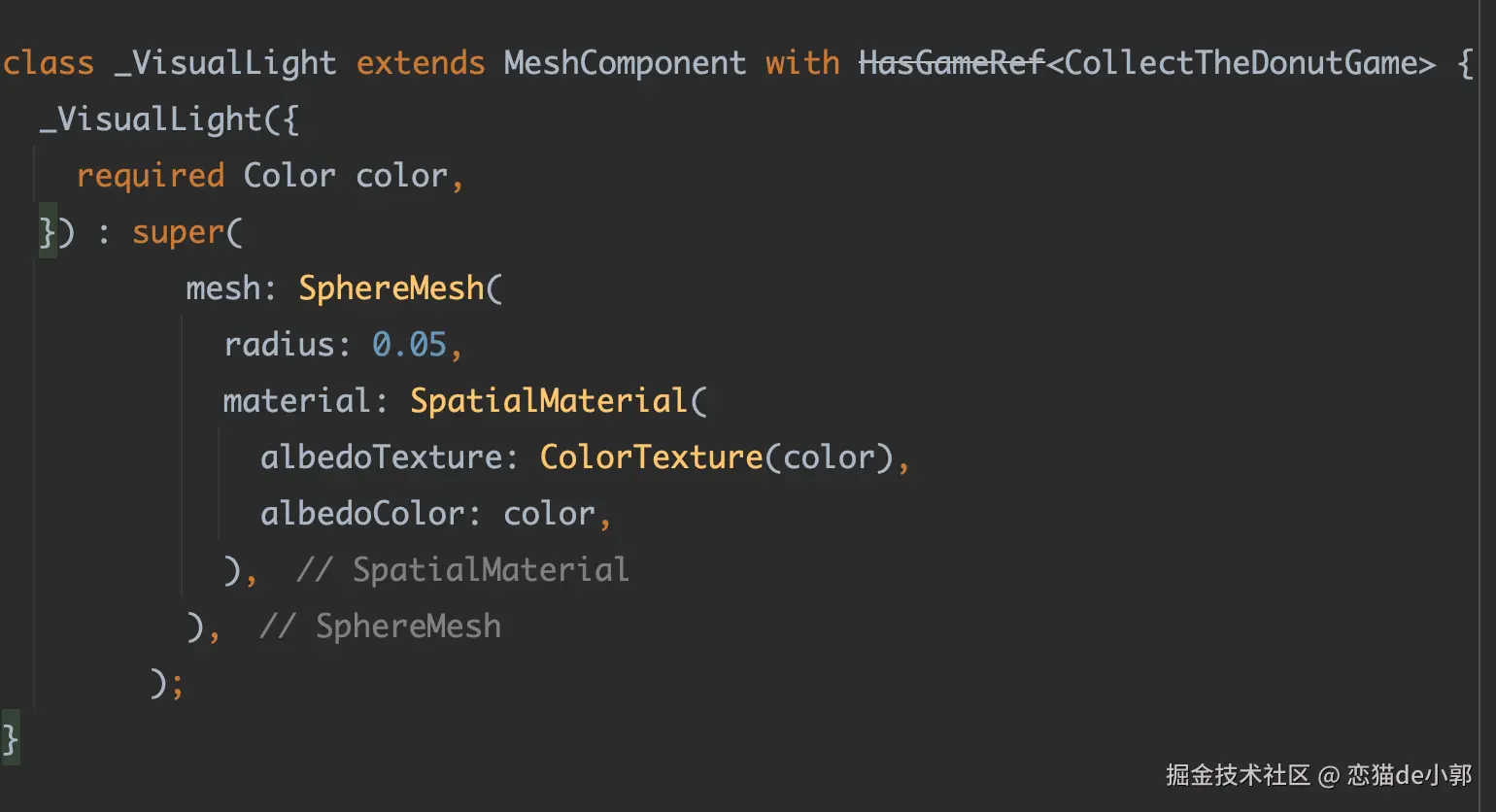Click the 'material' named parameter

click(x=296, y=401)
